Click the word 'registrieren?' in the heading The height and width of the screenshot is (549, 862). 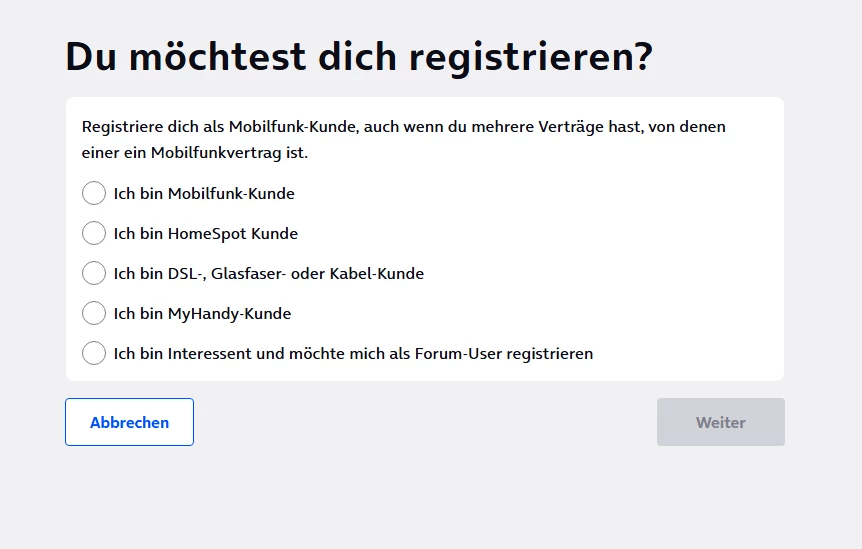click(x=532, y=57)
